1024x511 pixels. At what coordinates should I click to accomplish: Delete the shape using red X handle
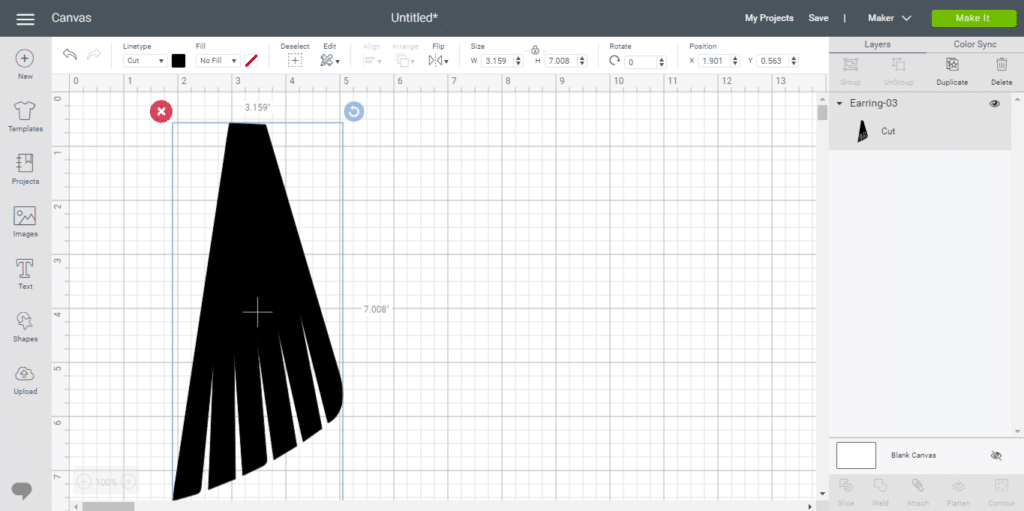[x=161, y=111]
